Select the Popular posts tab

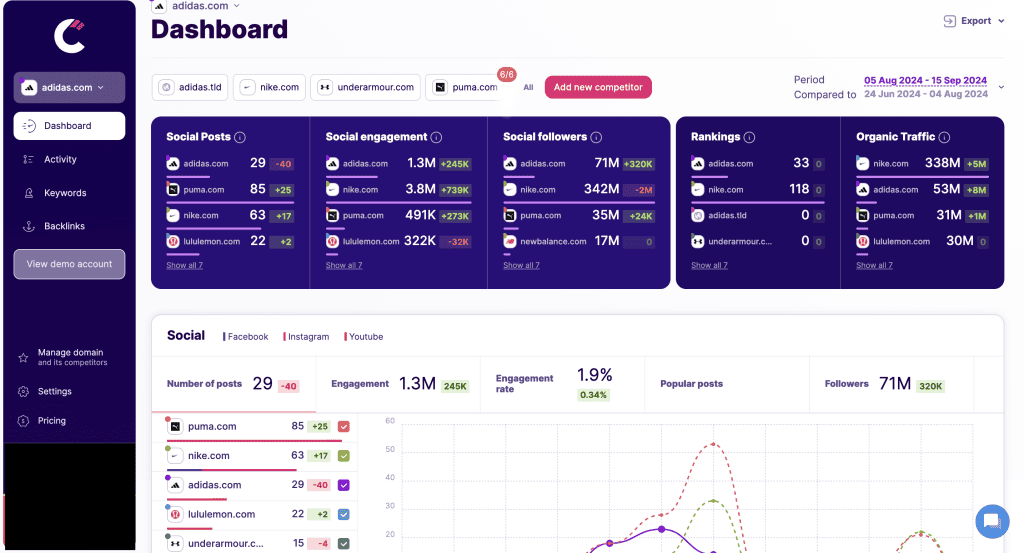pos(727,384)
